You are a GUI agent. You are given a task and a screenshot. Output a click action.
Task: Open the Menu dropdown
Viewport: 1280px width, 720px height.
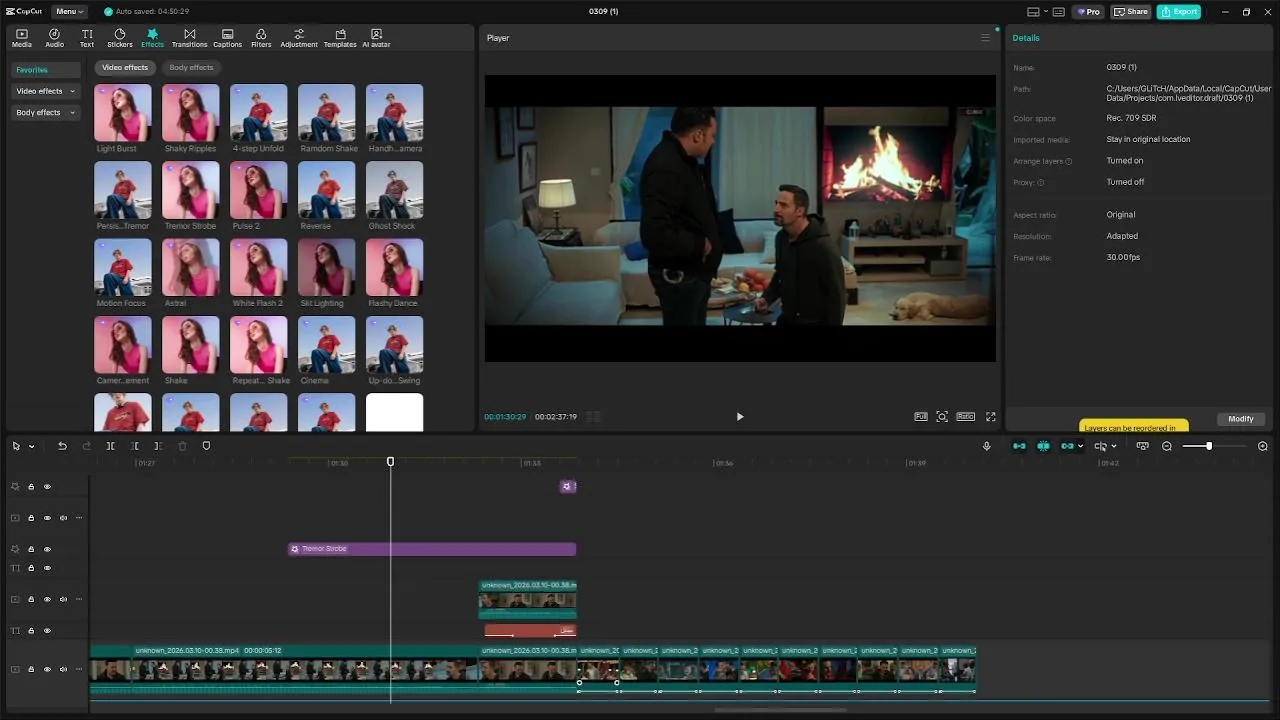(69, 12)
